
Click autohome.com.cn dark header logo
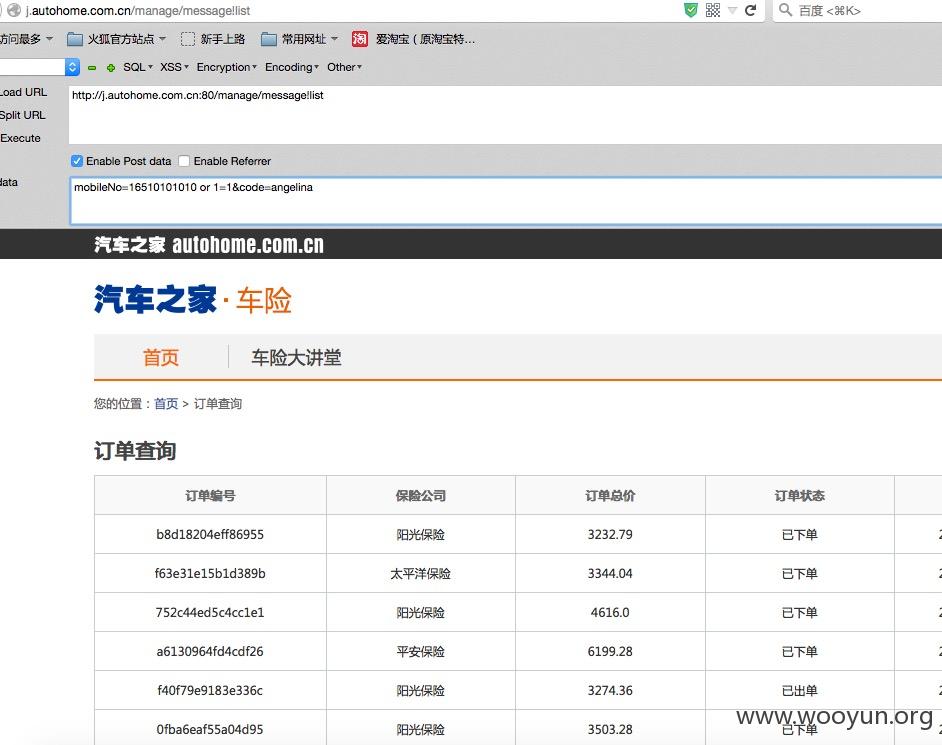coord(209,245)
